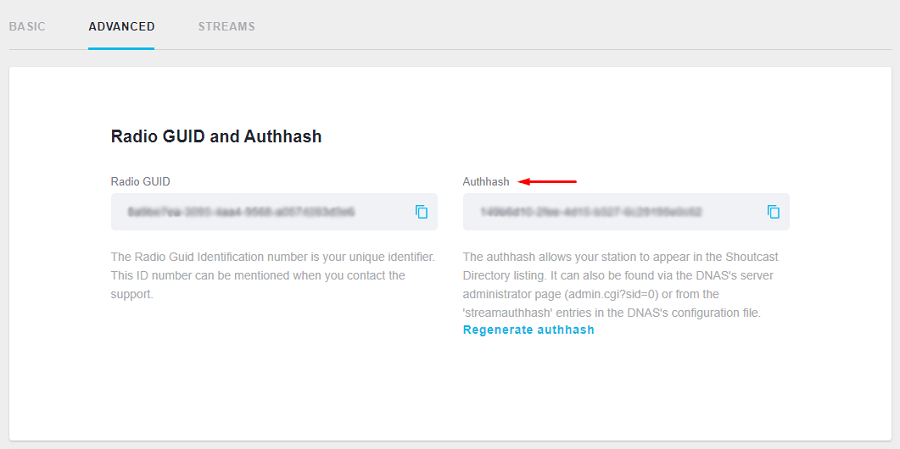The height and width of the screenshot is (449, 900).
Task: Copy the Radio GUID to clipboard
Action: 421,212
